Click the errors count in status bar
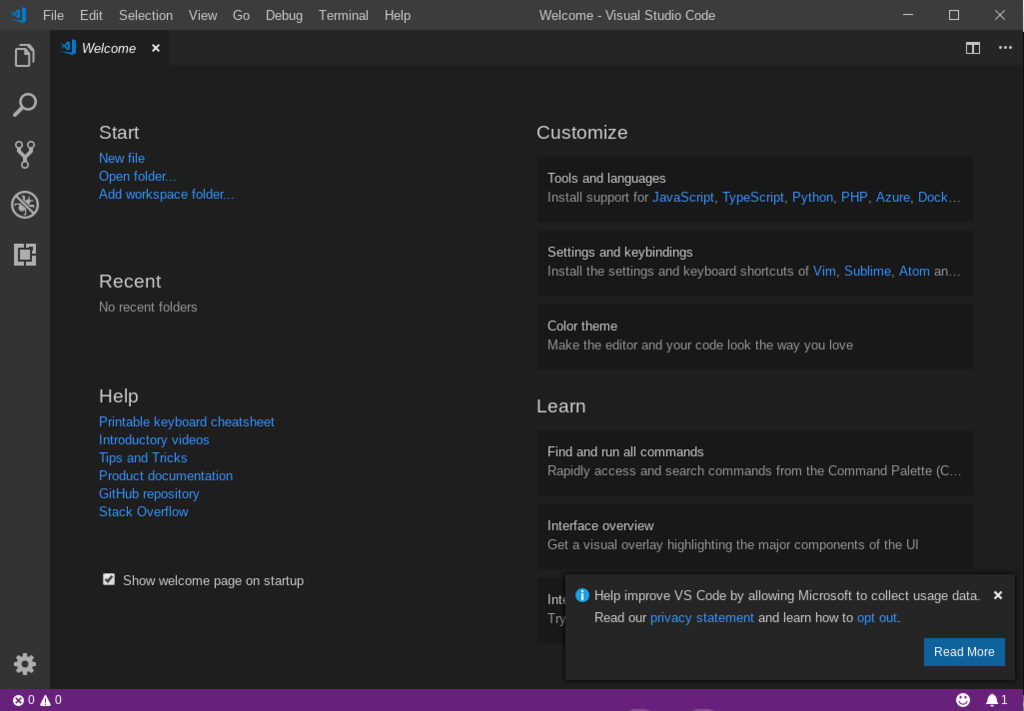This screenshot has height=711, width=1024. point(24,700)
